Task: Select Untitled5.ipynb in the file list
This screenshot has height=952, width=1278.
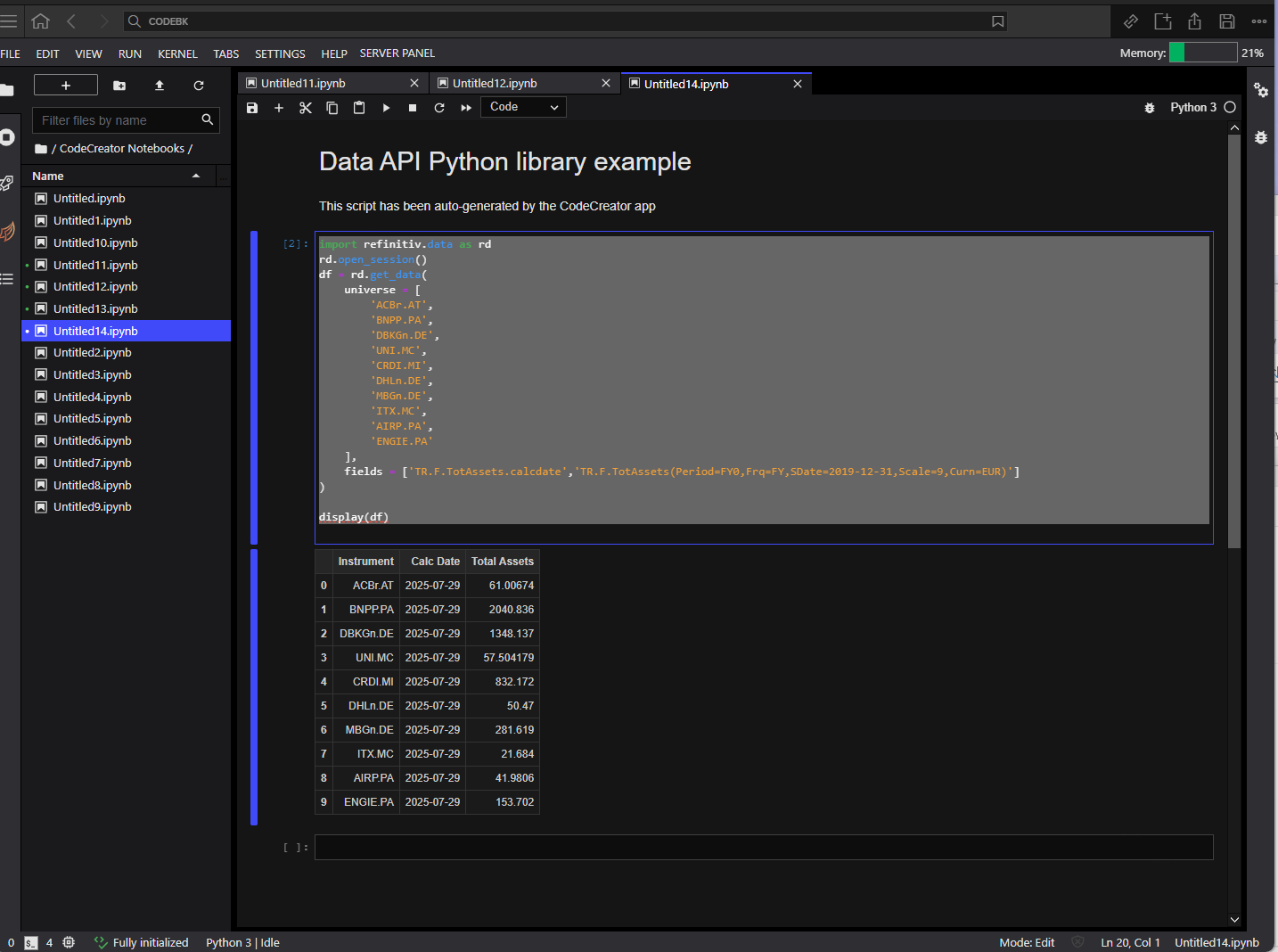Action: coord(126,419)
